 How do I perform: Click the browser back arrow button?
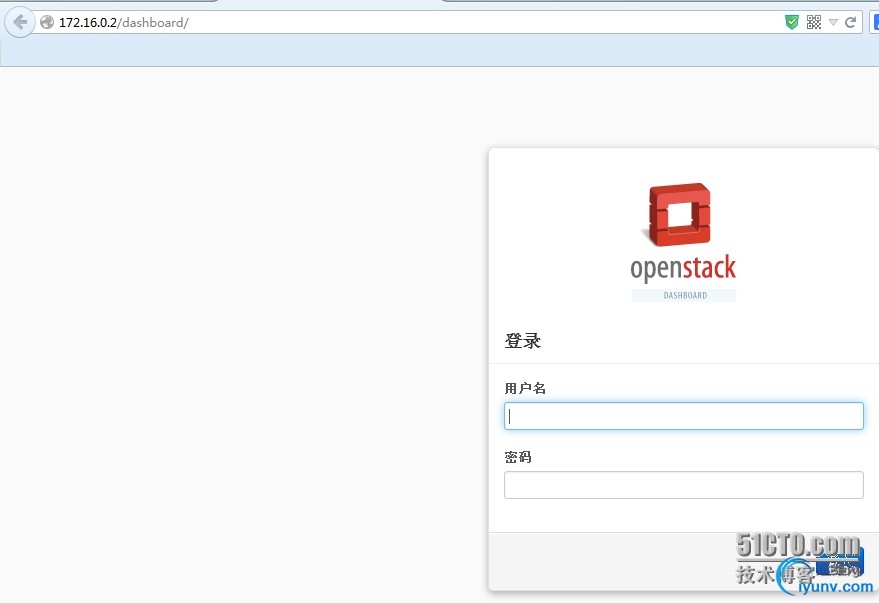click(x=20, y=22)
